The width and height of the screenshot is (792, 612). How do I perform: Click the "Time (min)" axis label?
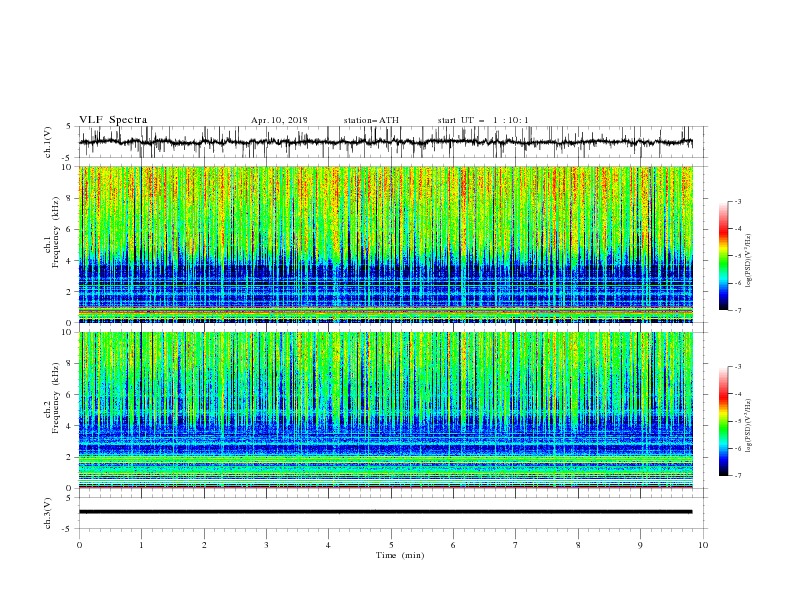[x=400, y=555]
